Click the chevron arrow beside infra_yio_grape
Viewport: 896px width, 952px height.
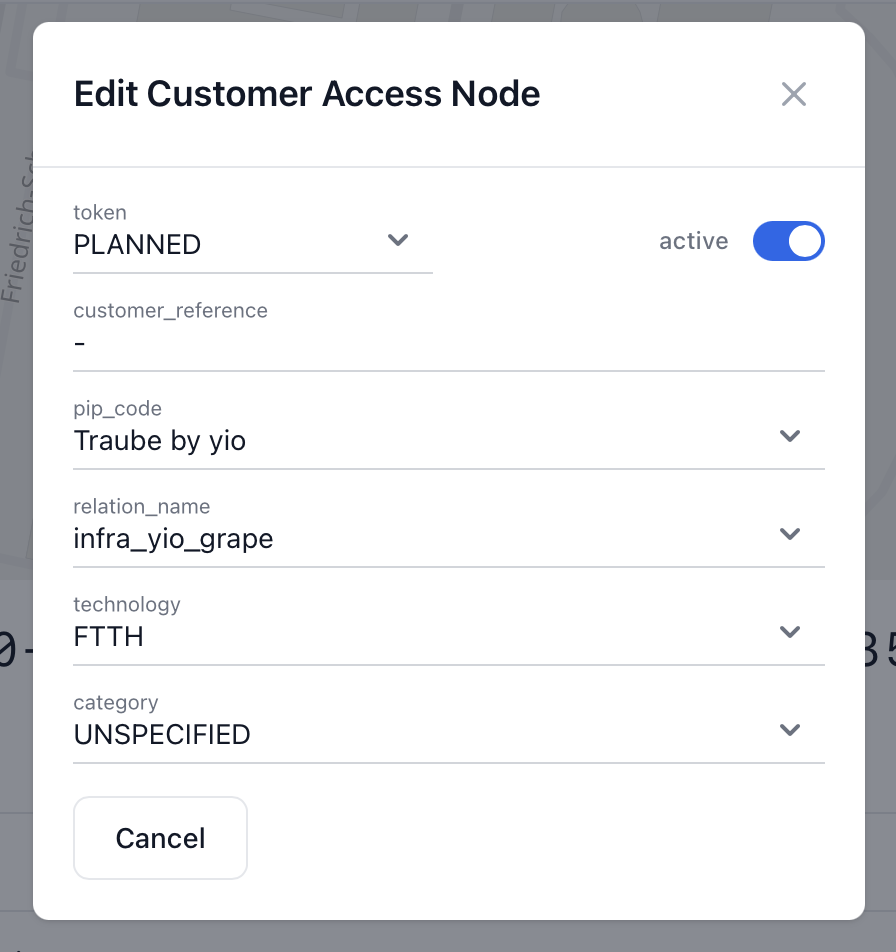[790, 534]
